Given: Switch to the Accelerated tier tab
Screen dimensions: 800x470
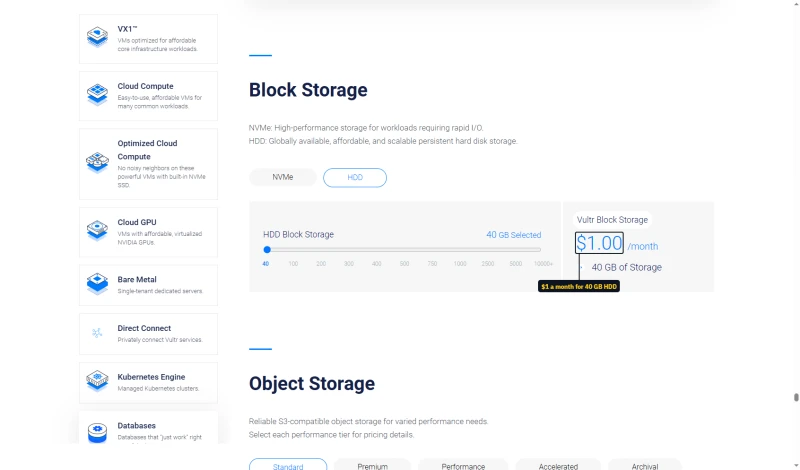Looking at the screenshot, I should pos(558,465).
